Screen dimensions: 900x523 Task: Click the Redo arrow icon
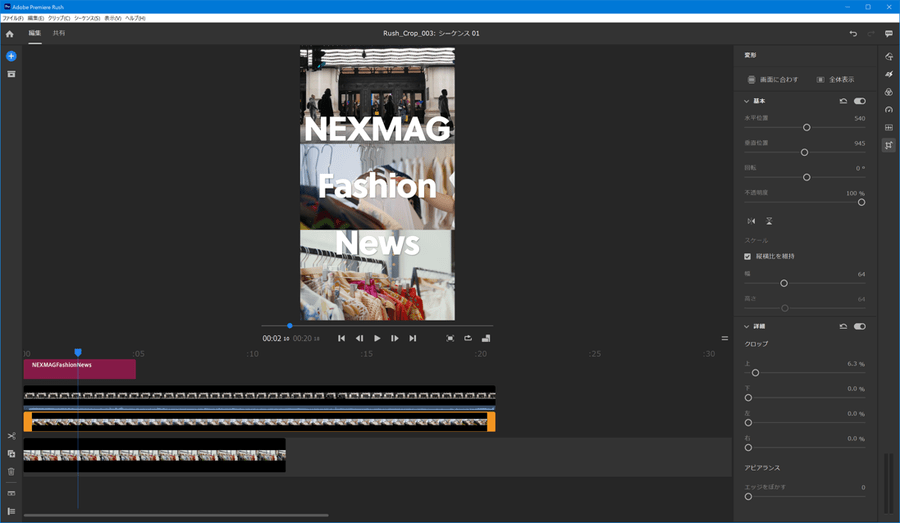pyautogui.click(x=871, y=34)
